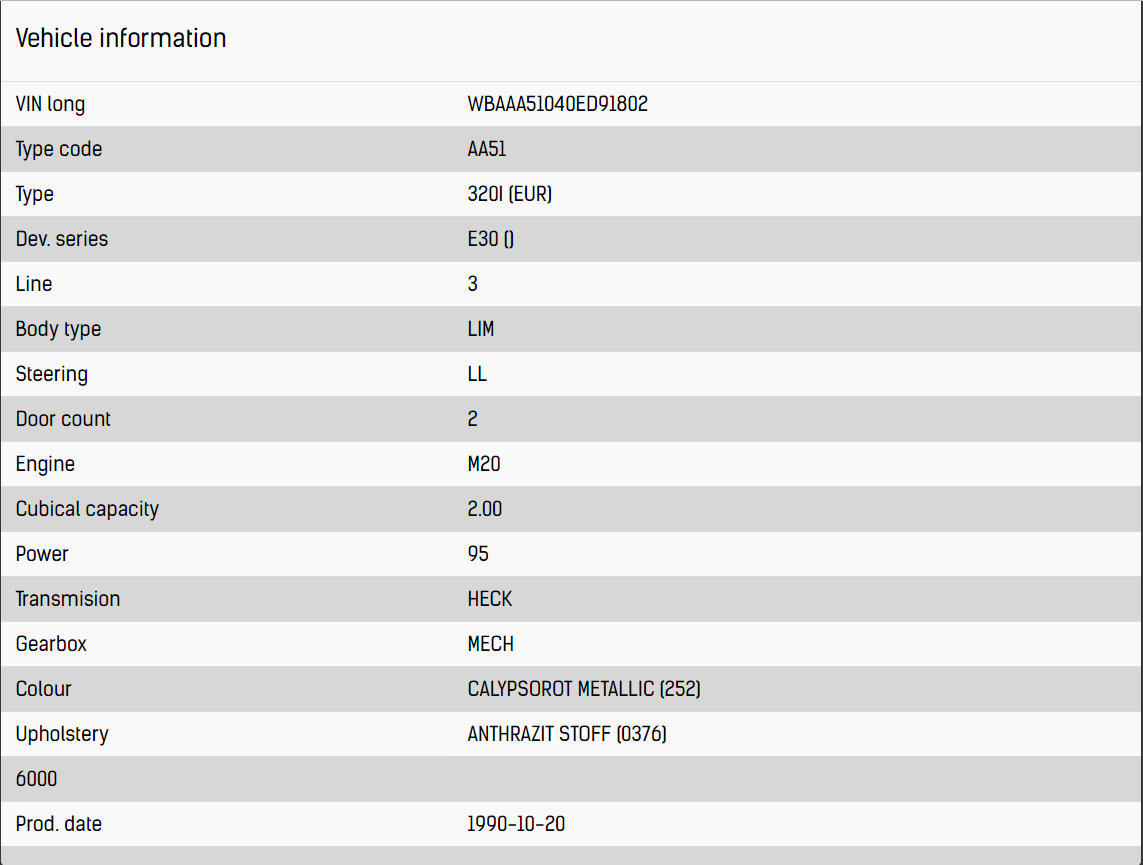Click the Door count label

click(x=63, y=419)
